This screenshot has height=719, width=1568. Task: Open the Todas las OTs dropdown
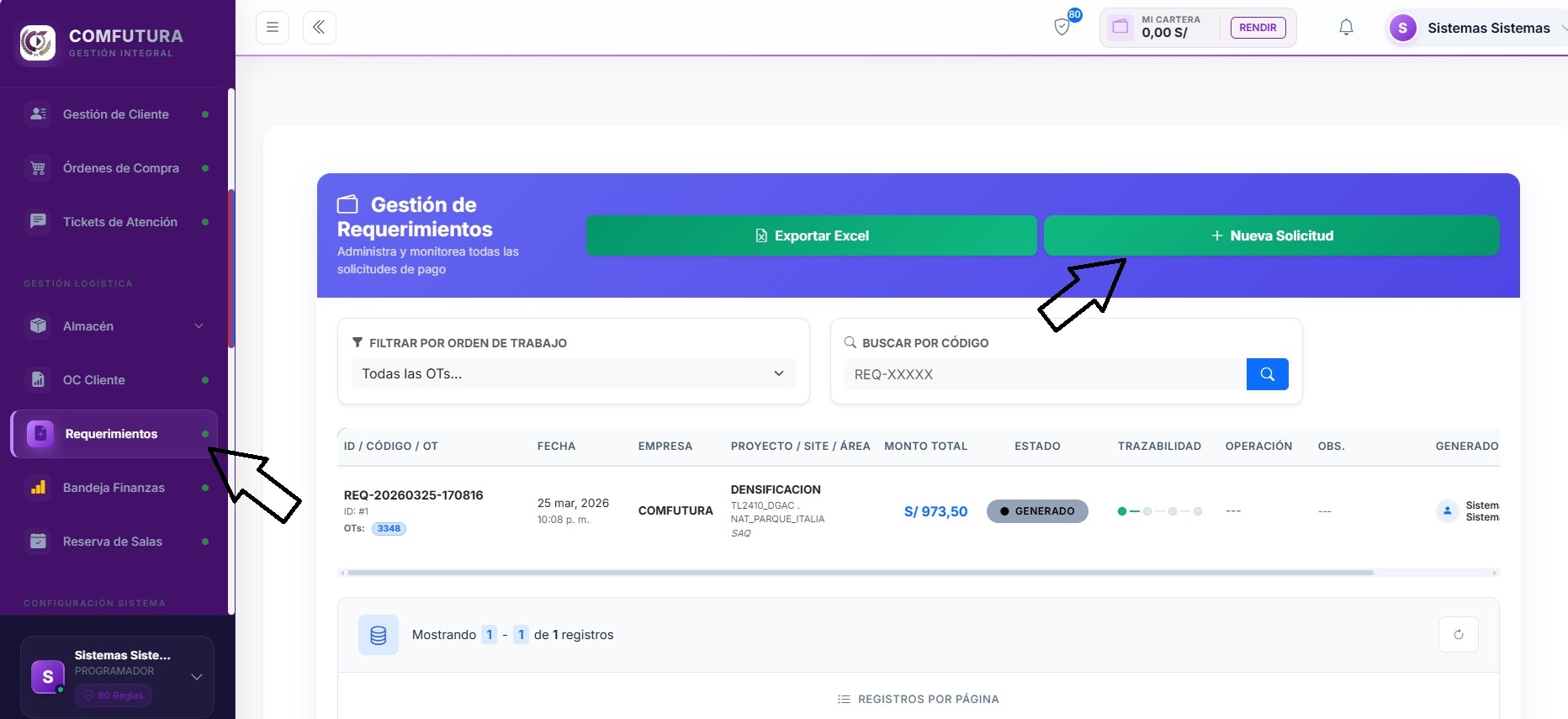pos(573,373)
